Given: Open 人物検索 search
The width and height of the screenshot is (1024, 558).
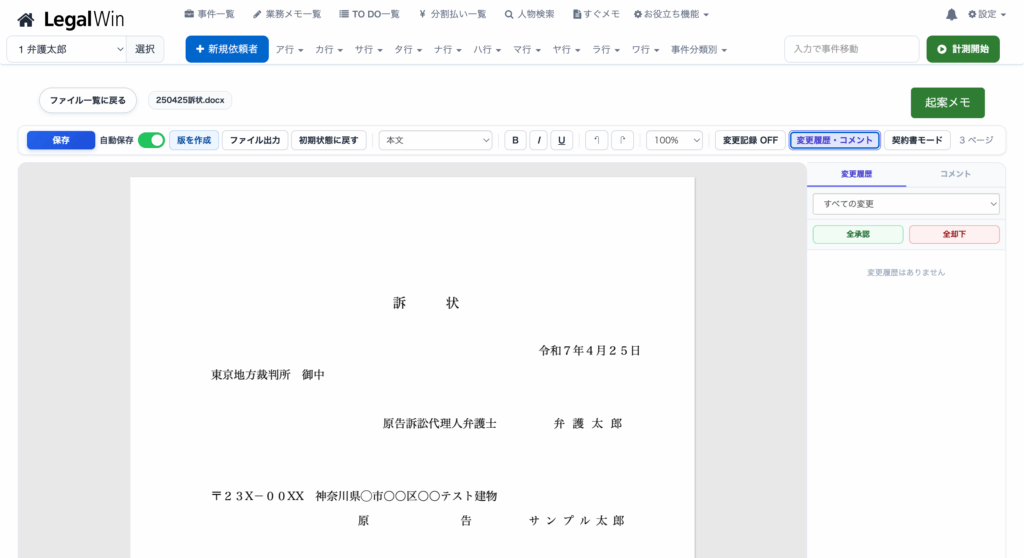Looking at the screenshot, I should (529, 14).
